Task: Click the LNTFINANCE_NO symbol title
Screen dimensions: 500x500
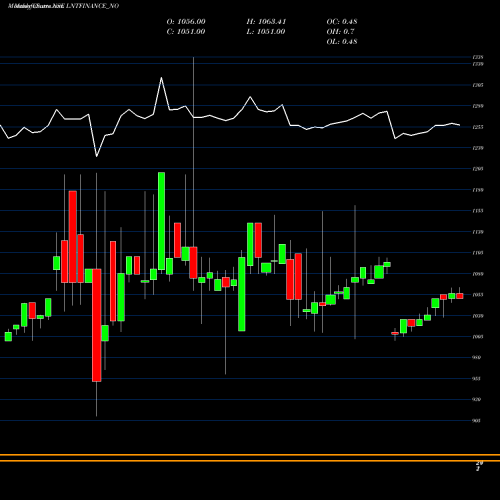Action: coord(93,6)
